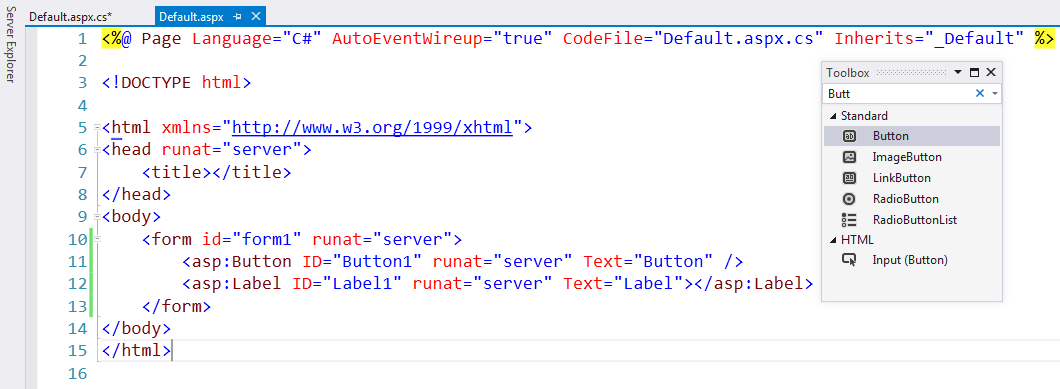This screenshot has width=1060, height=389.
Task: Click the CodeFile attribute value Default.aspx.cs
Action: pos(739,39)
